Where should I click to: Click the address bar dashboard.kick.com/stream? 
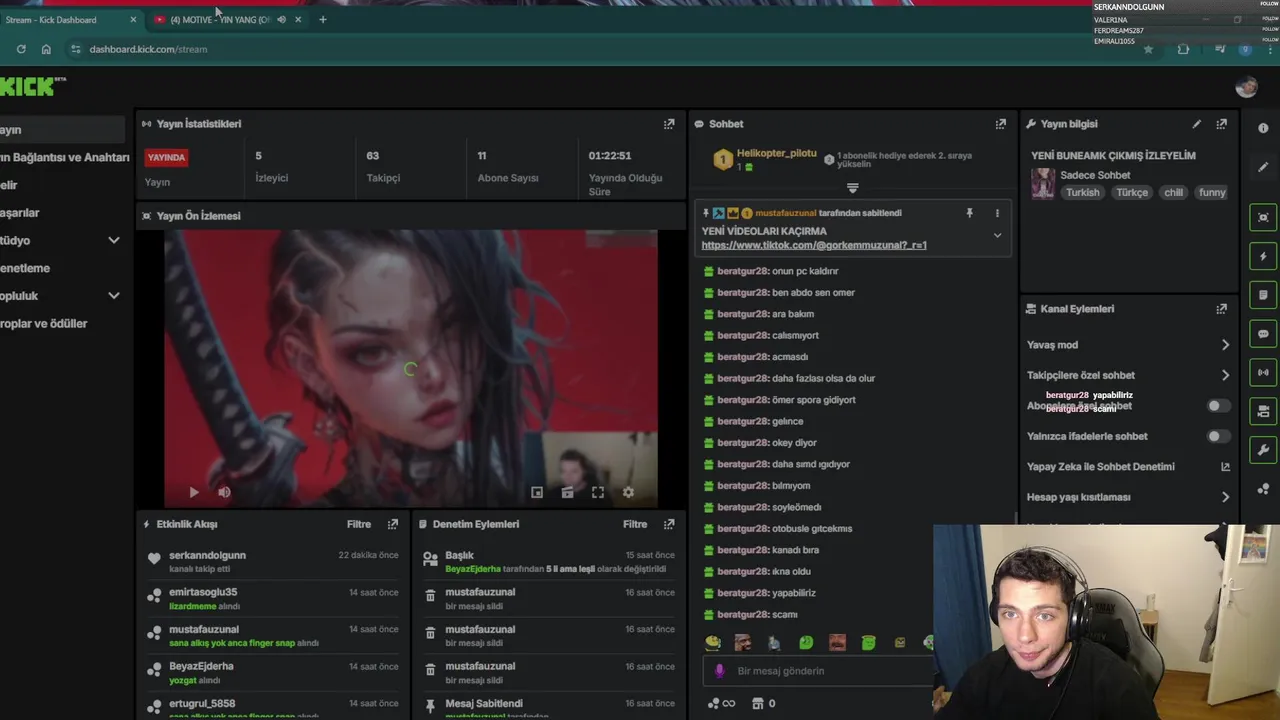(x=148, y=49)
